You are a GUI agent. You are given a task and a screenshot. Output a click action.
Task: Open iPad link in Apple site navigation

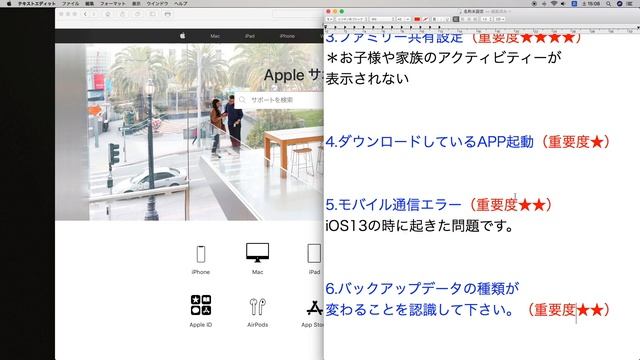[250, 36]
